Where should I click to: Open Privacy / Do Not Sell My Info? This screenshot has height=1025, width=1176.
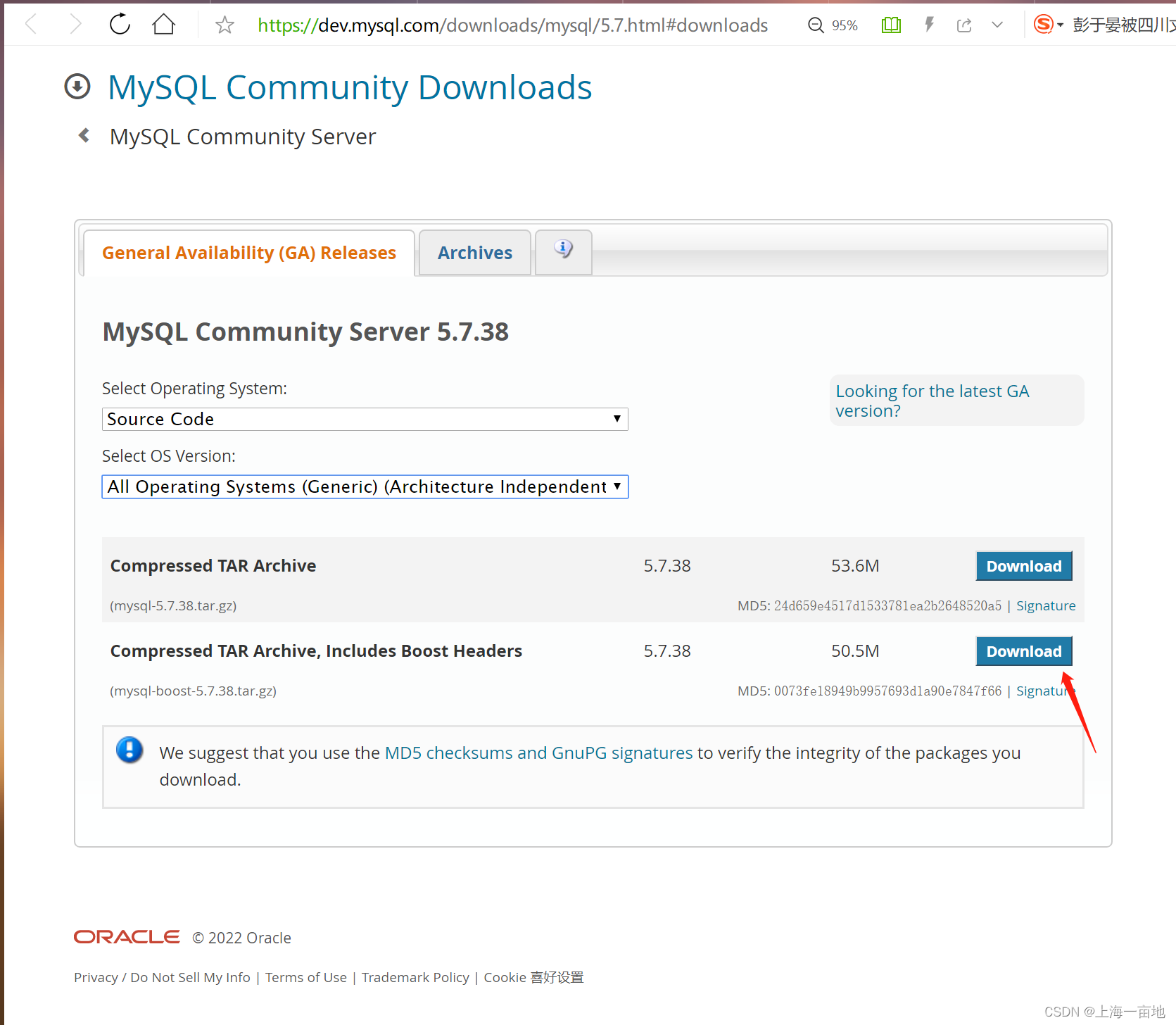[162, 978]
